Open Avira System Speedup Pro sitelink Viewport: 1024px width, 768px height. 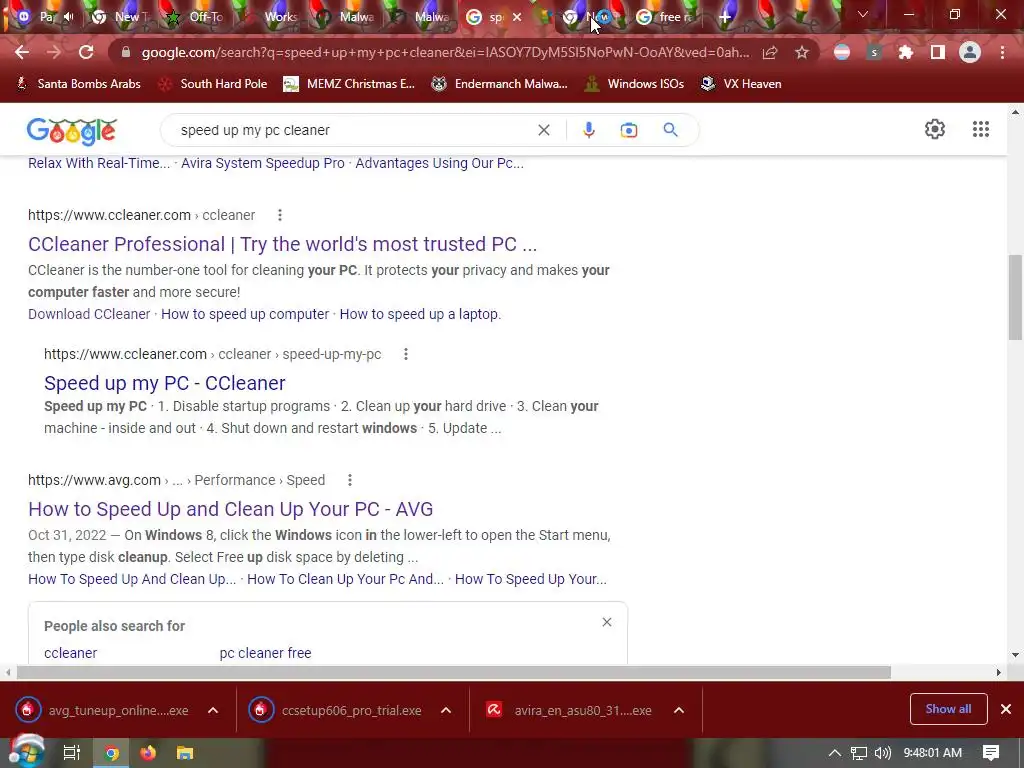point(263,163)
